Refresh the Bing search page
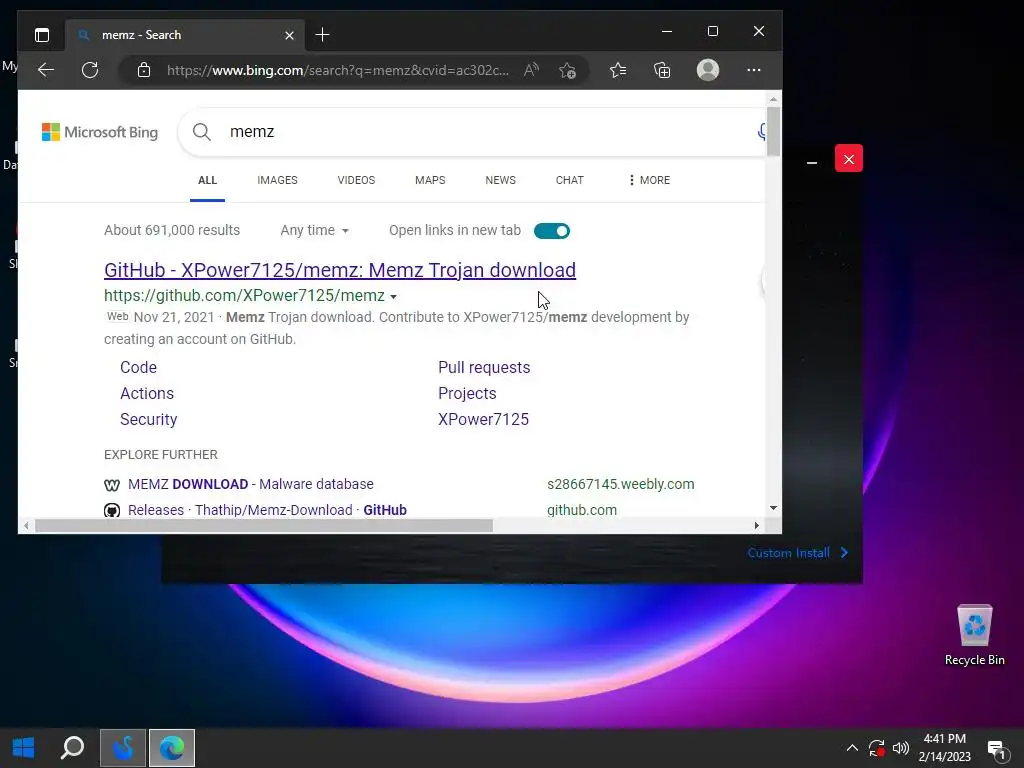This screenshot has height=768, width=1024. [x=90, y=70]
